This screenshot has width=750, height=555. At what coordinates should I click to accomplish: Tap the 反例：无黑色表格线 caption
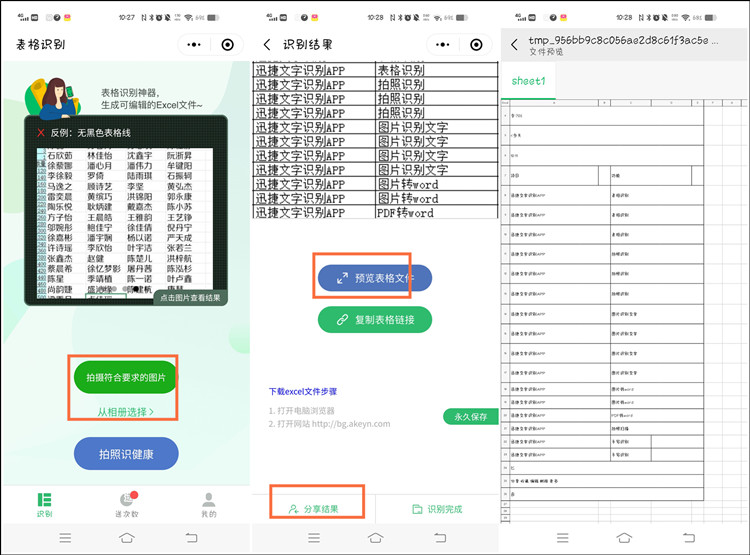(90, 133)
